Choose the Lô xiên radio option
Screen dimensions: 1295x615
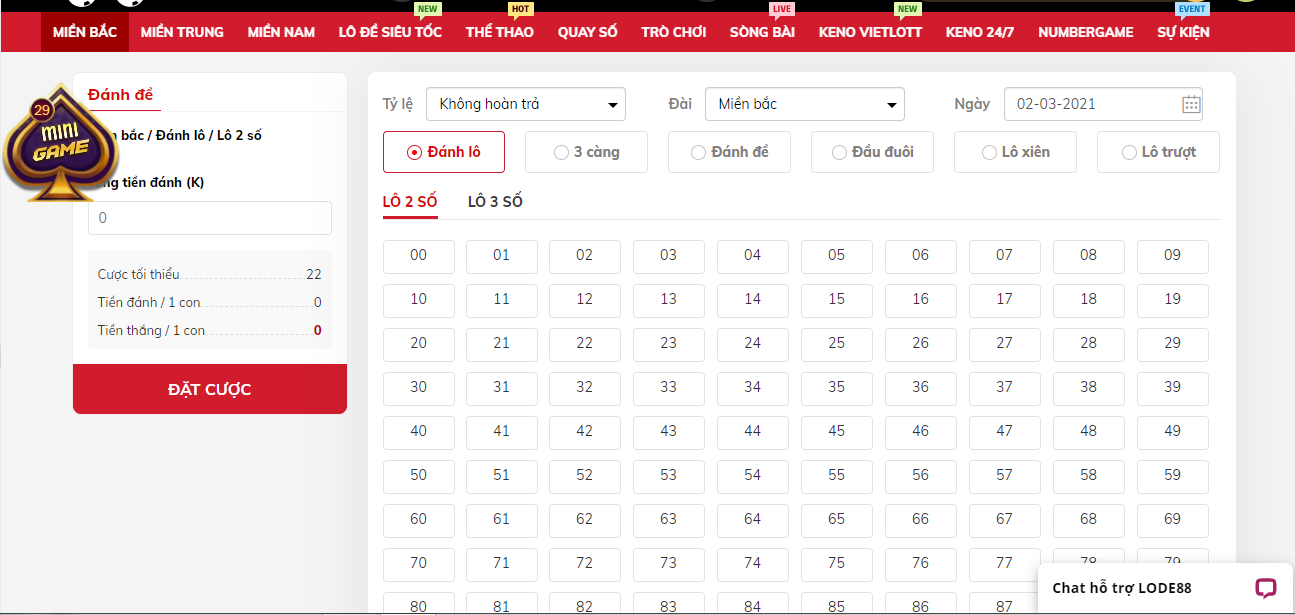point(1015,152)
